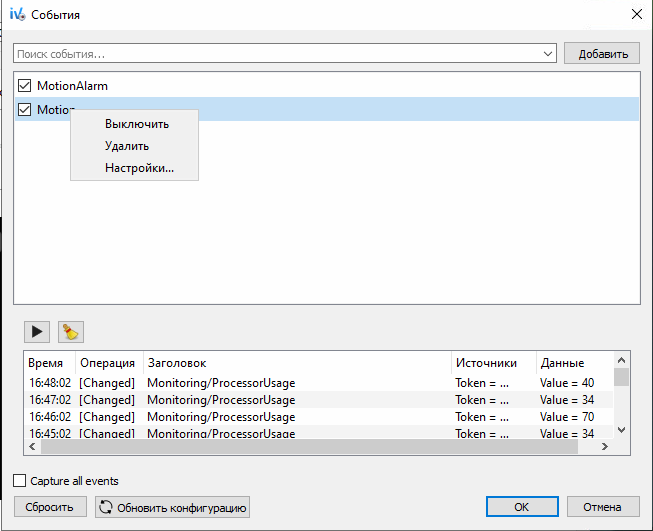
Task: Click Monitoring/ProcessorUsage in 16:47:02 row
Action: (x=221, y=400)
